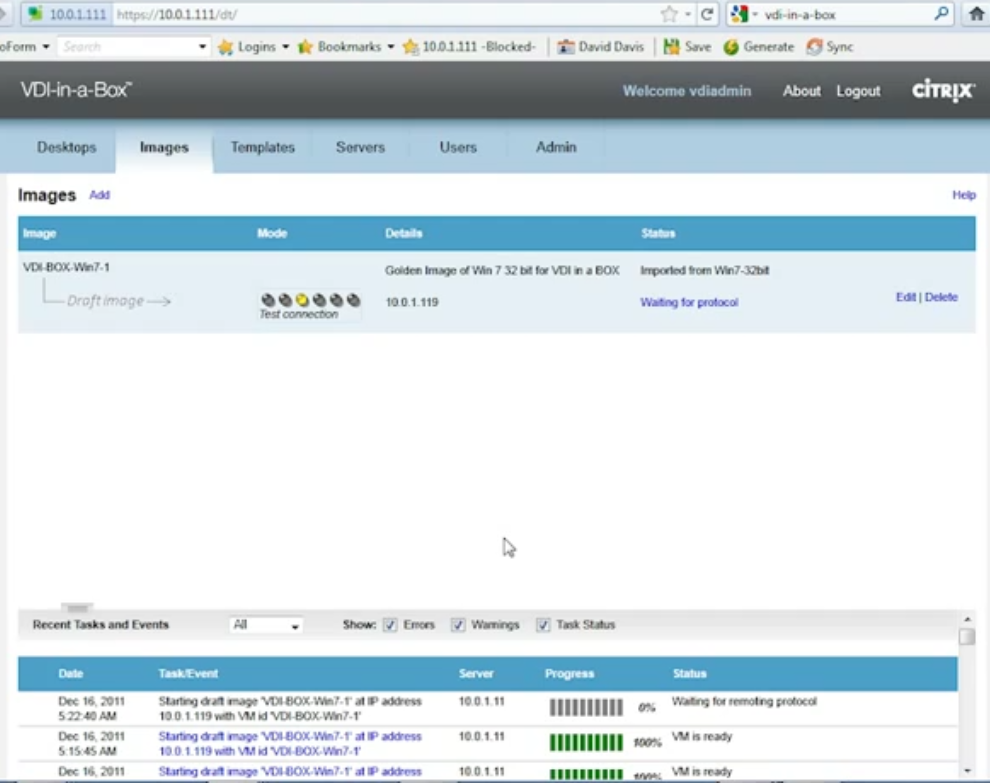Click the Waiting for protocol status link
Image resolution: width=990 pixels, height=783 pixels.
point(689,302)
